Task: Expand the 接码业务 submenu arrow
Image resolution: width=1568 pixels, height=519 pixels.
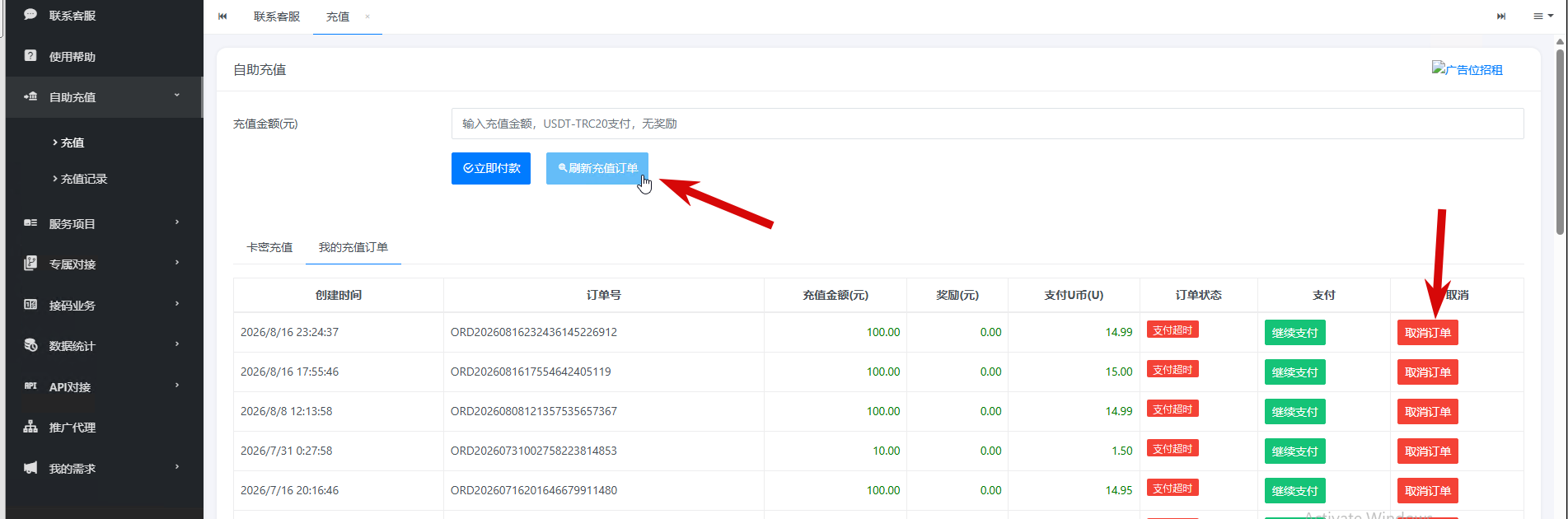Action: [x=177, y=304]
